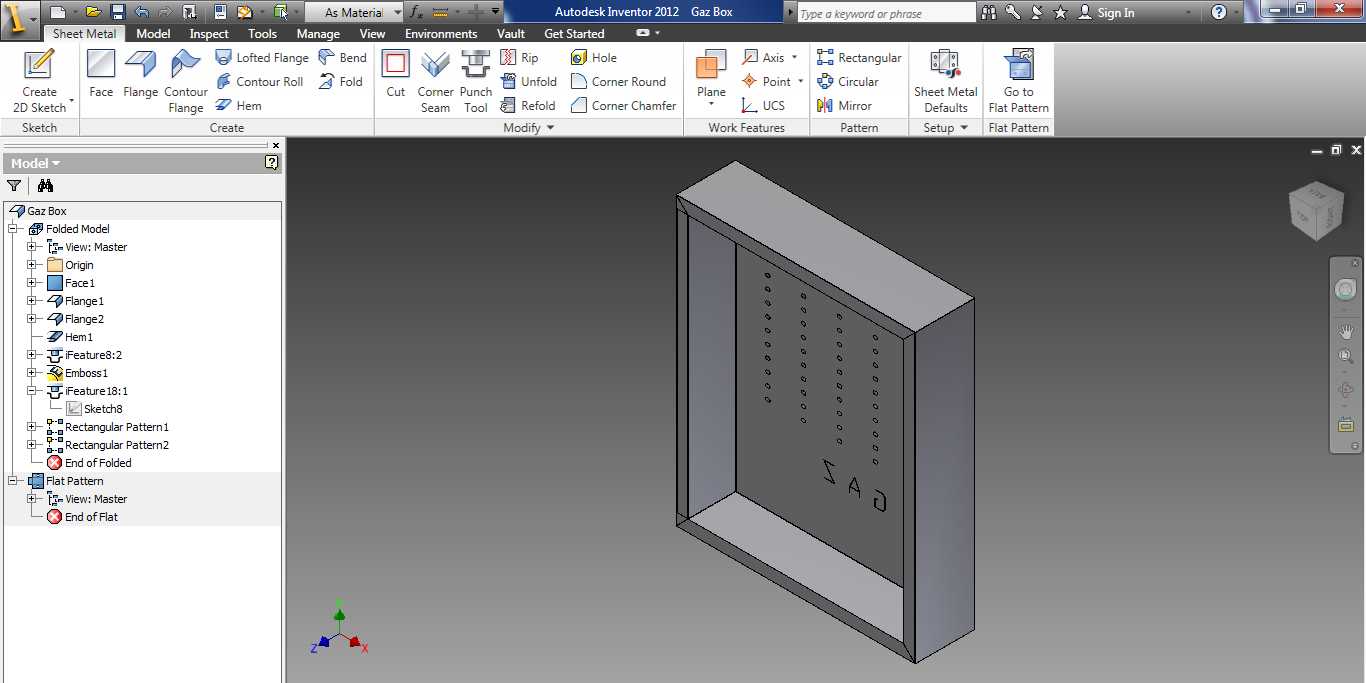
Task: Choose the Refold command
Action: [x=527, y=106]
